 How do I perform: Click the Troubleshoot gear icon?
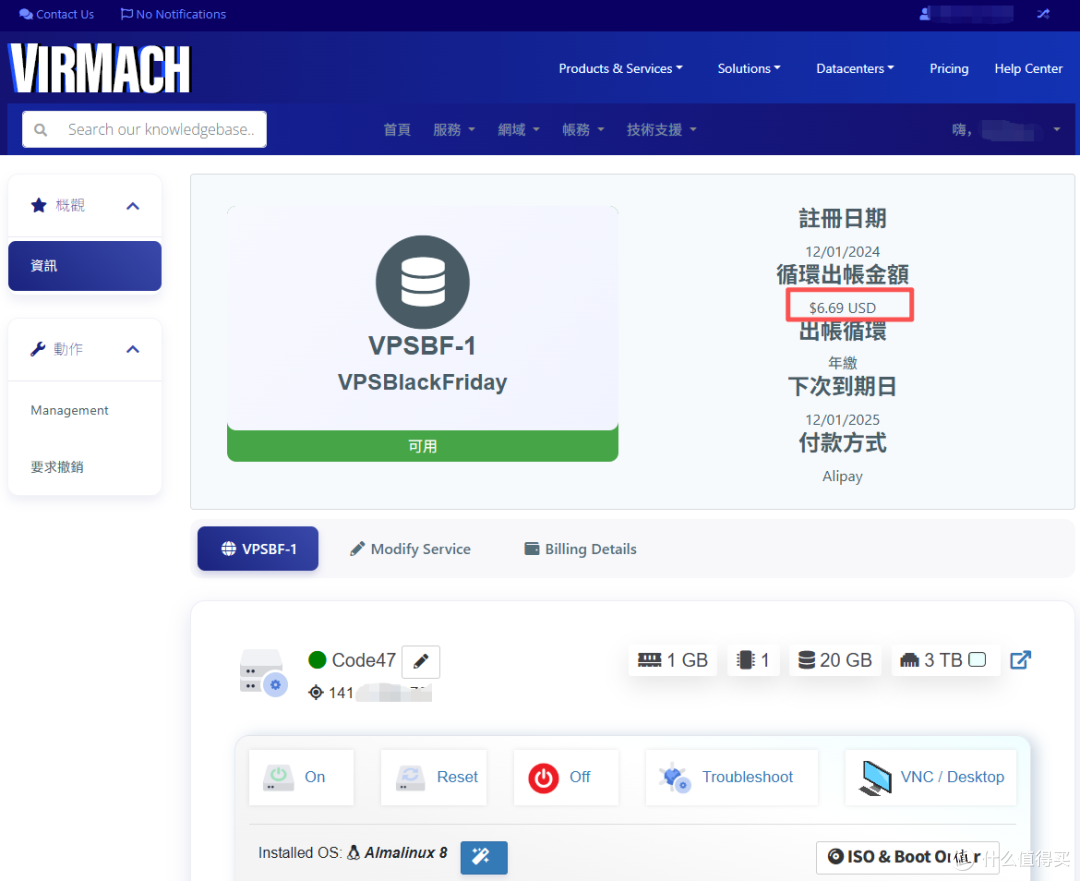[674, 778]
